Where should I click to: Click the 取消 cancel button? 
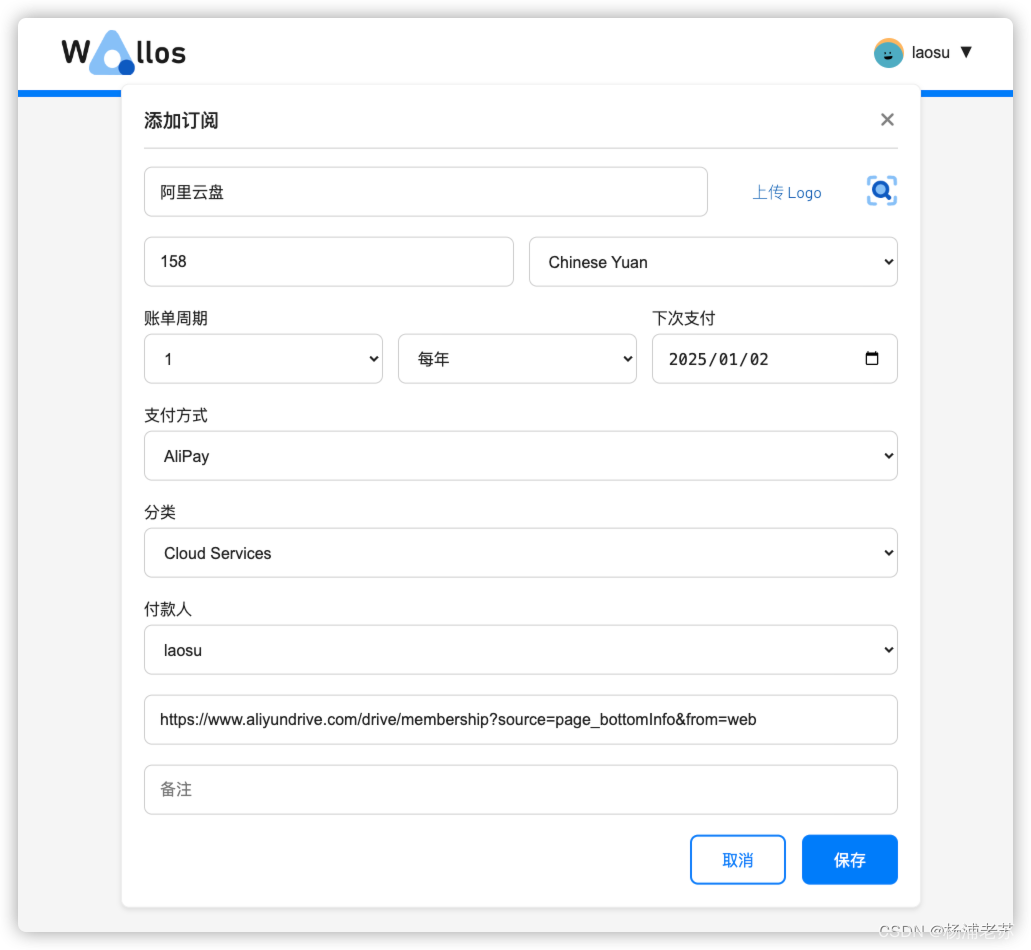[737, 860]
